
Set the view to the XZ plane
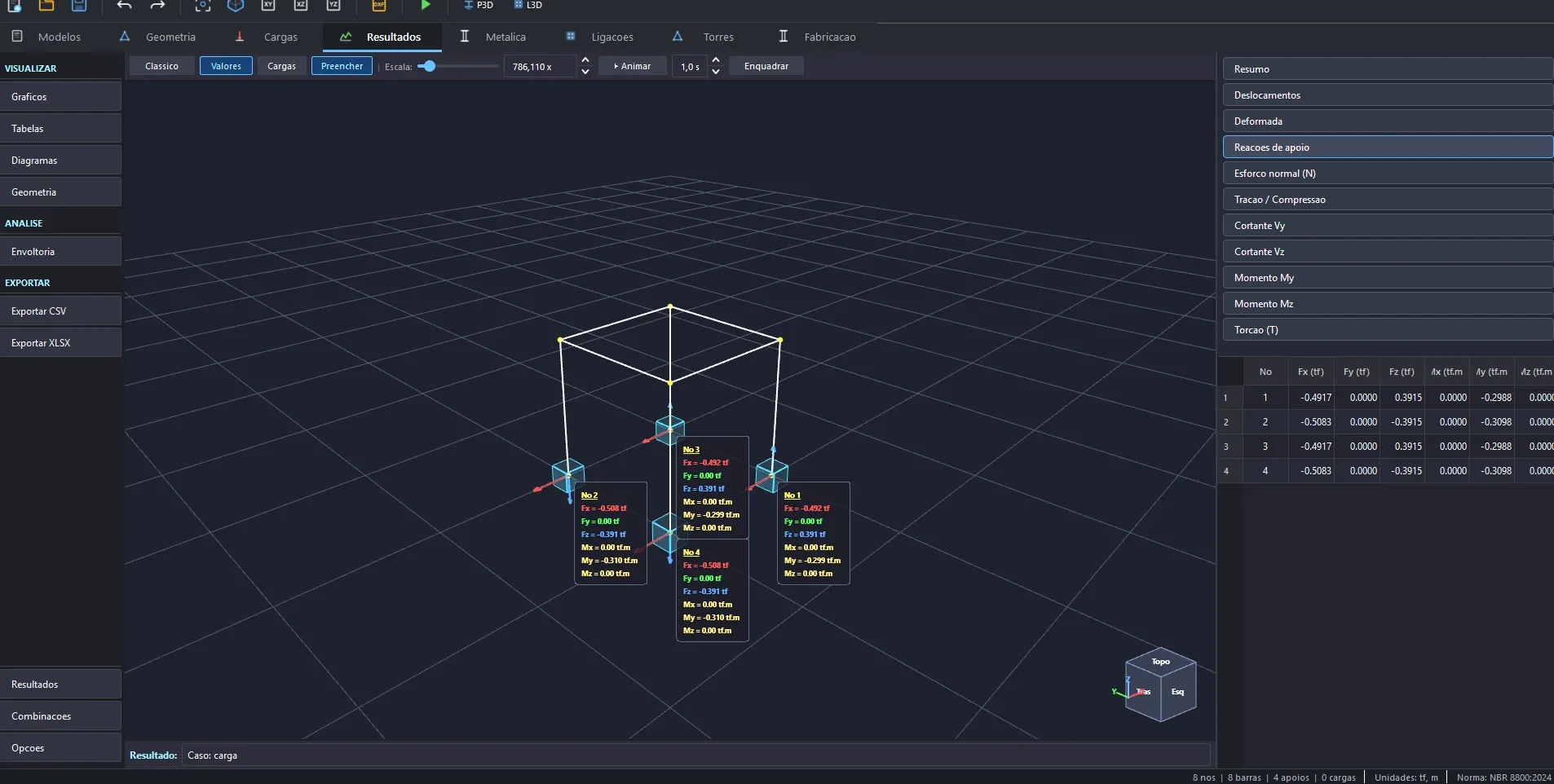301,5
